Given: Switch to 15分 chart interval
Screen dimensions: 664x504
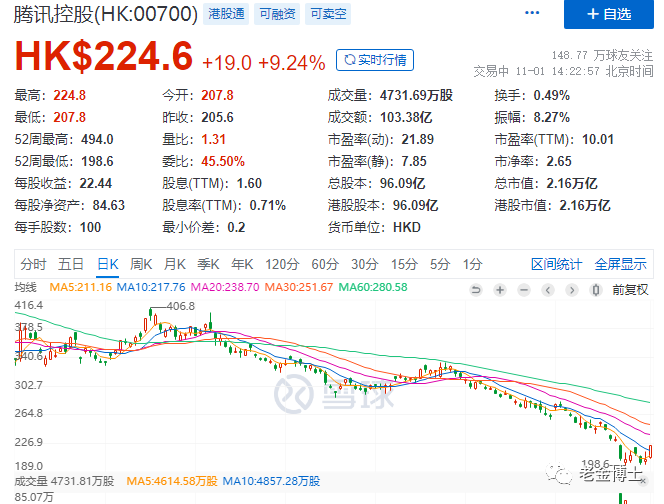Looking at the screenshot, I should coord(404,264).
